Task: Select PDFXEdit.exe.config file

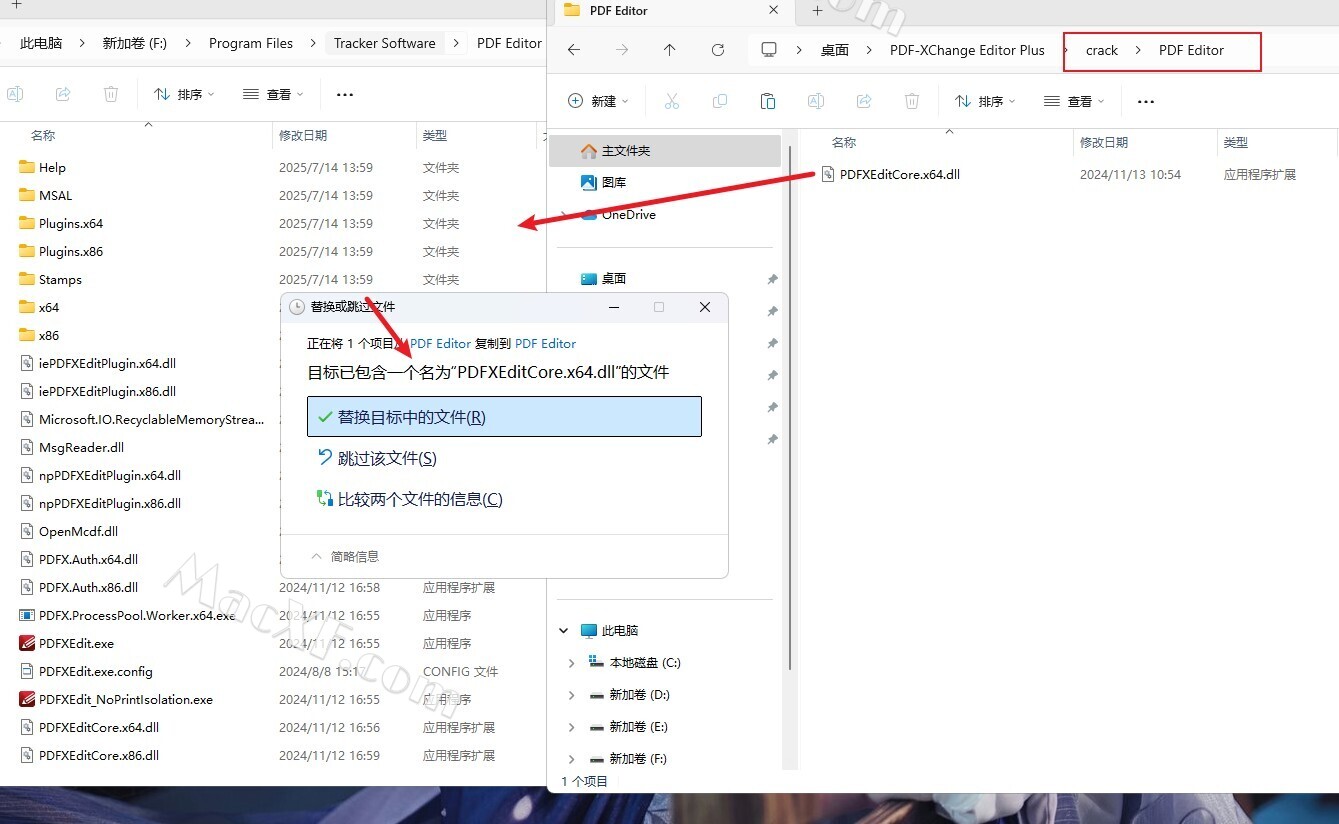Action: coord(96,671)
